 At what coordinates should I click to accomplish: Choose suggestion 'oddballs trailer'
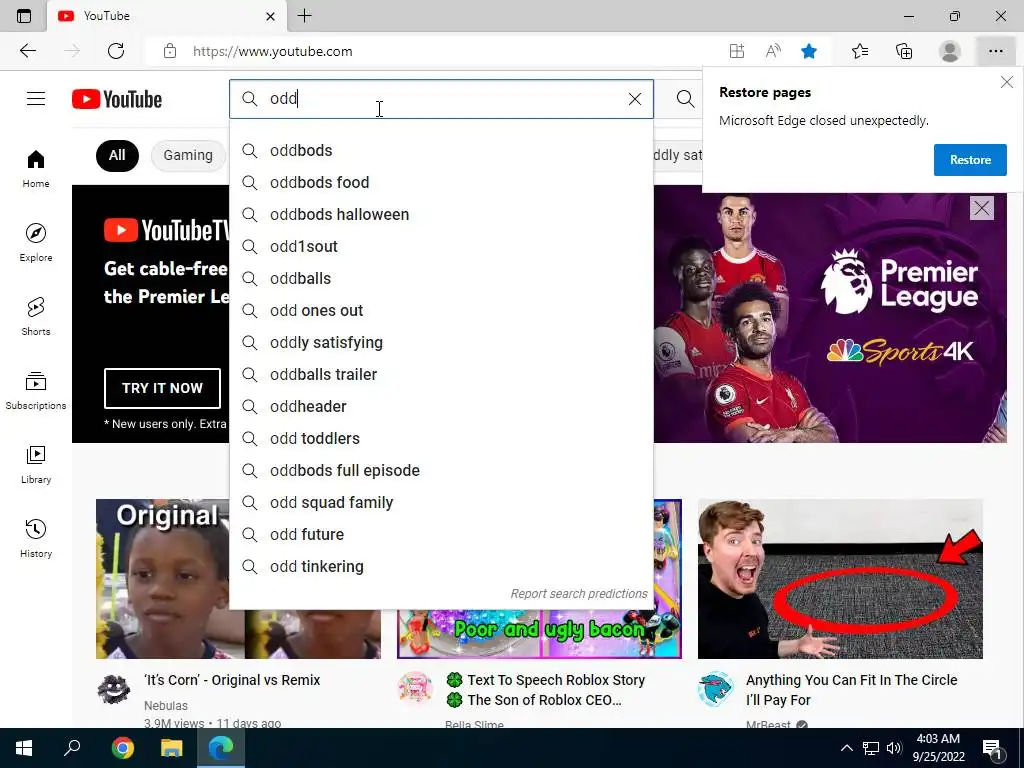[x=441, y=374]
